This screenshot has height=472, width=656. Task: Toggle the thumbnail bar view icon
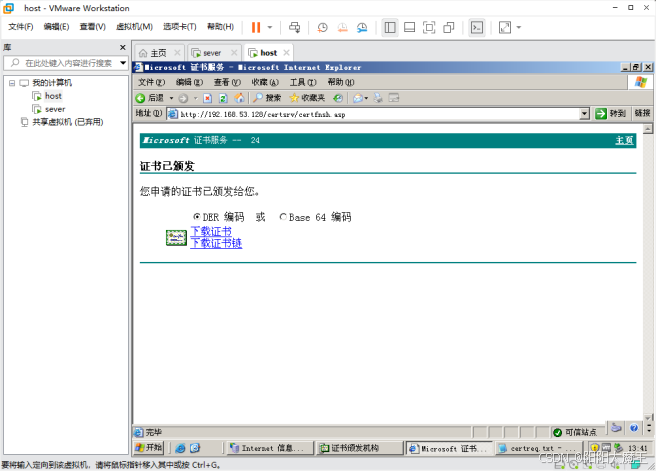[410, 28]
